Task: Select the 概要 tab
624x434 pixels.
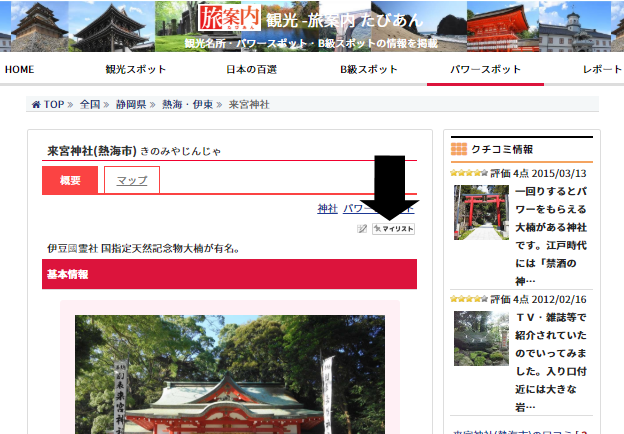Action: coord(70,180)
